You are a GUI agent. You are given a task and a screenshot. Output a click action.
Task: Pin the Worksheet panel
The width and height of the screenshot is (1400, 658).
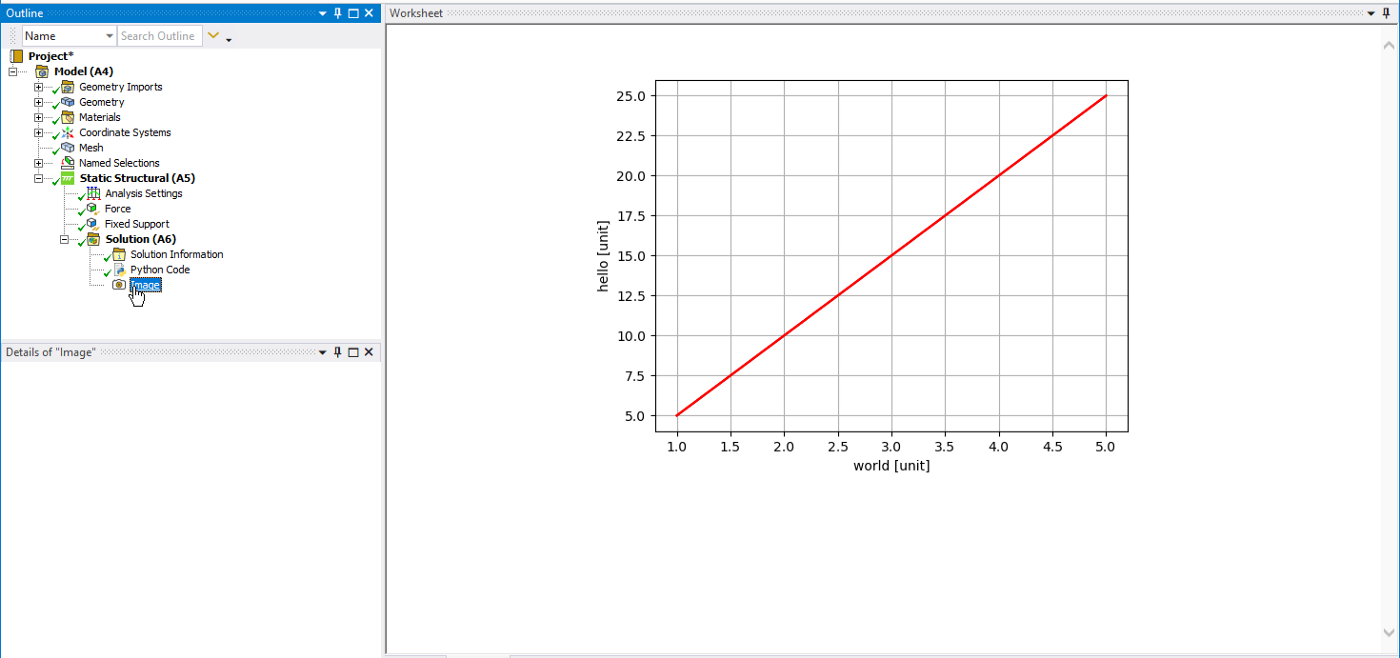click(1386, 13)
